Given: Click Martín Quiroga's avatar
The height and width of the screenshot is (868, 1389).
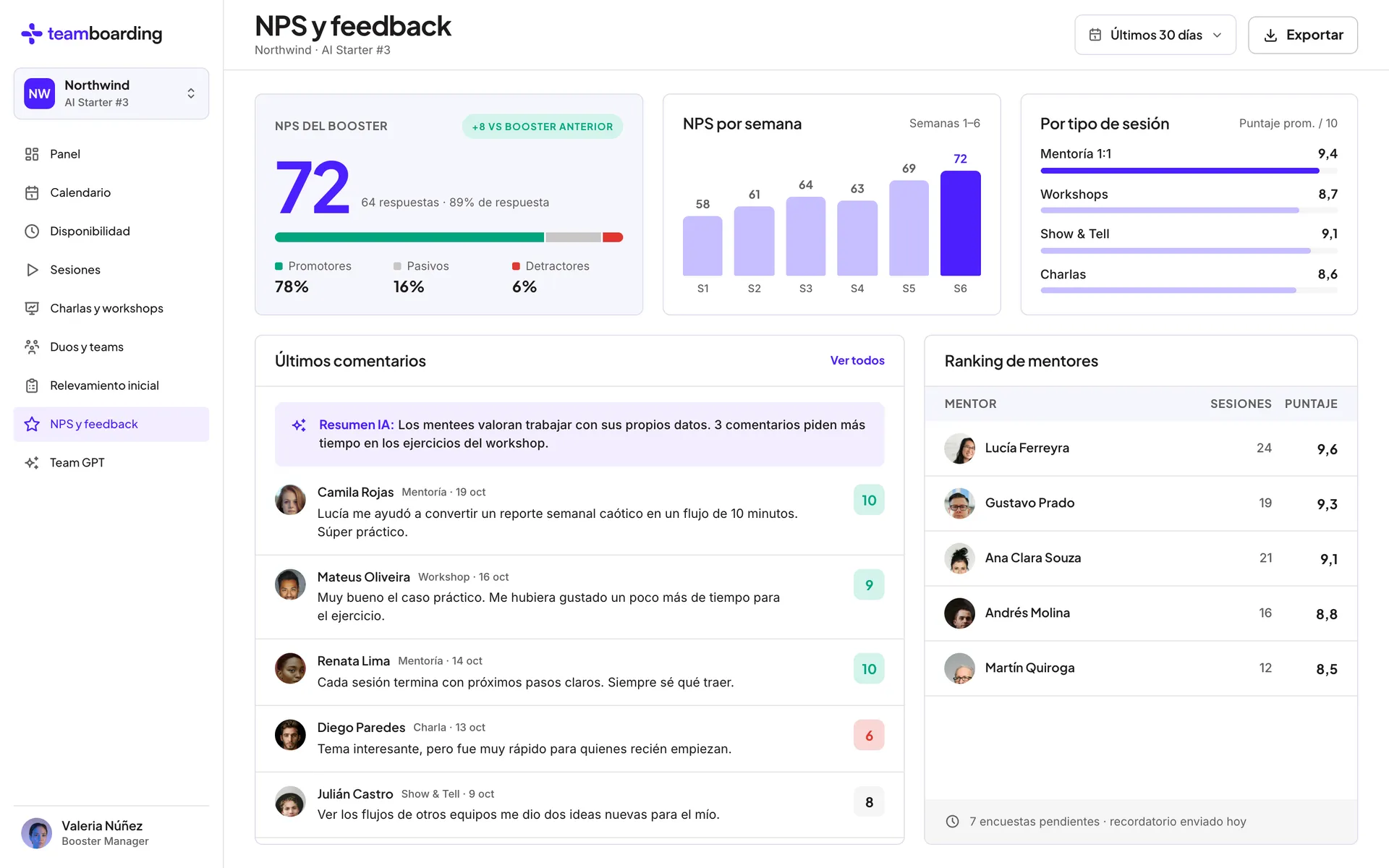Looking at the screenshot, I should 960,668.
